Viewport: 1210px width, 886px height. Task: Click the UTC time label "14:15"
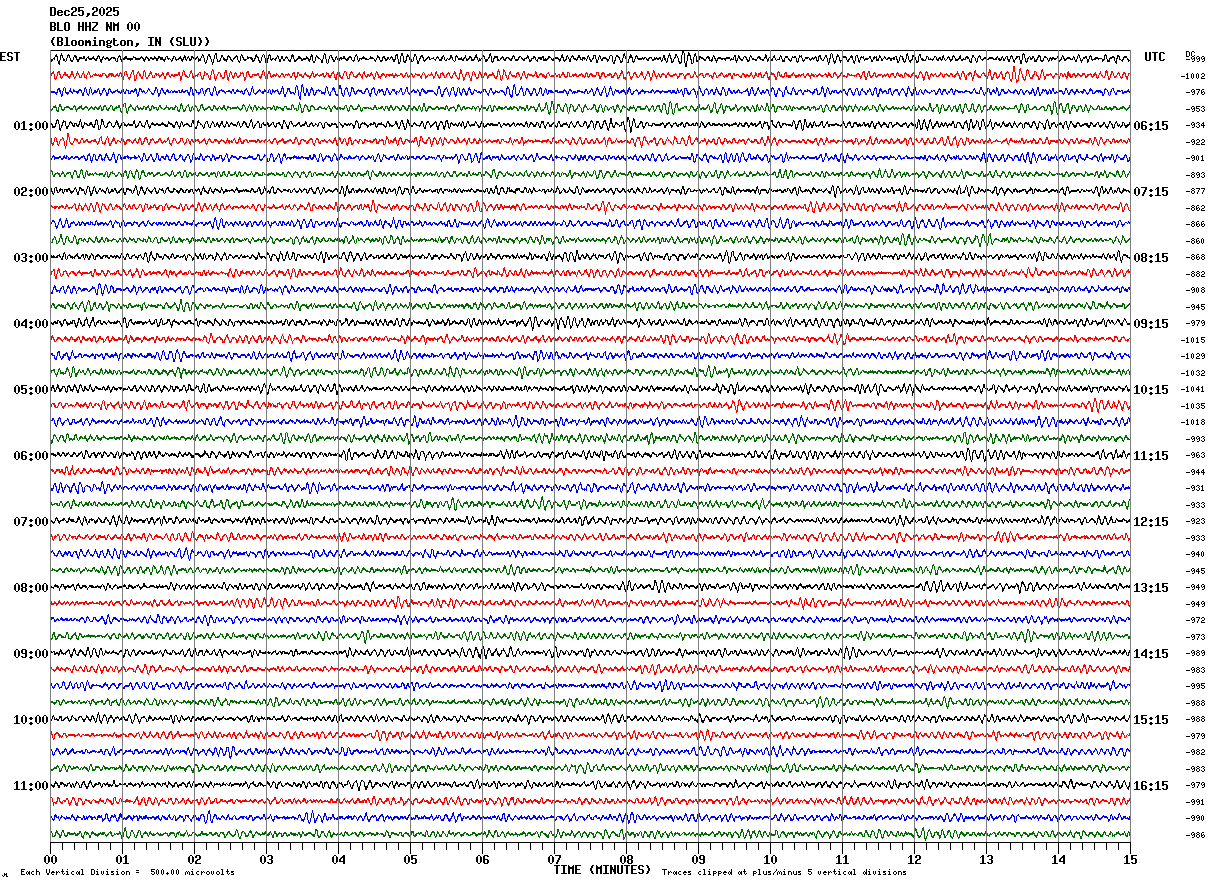[x=1151, y=654]
